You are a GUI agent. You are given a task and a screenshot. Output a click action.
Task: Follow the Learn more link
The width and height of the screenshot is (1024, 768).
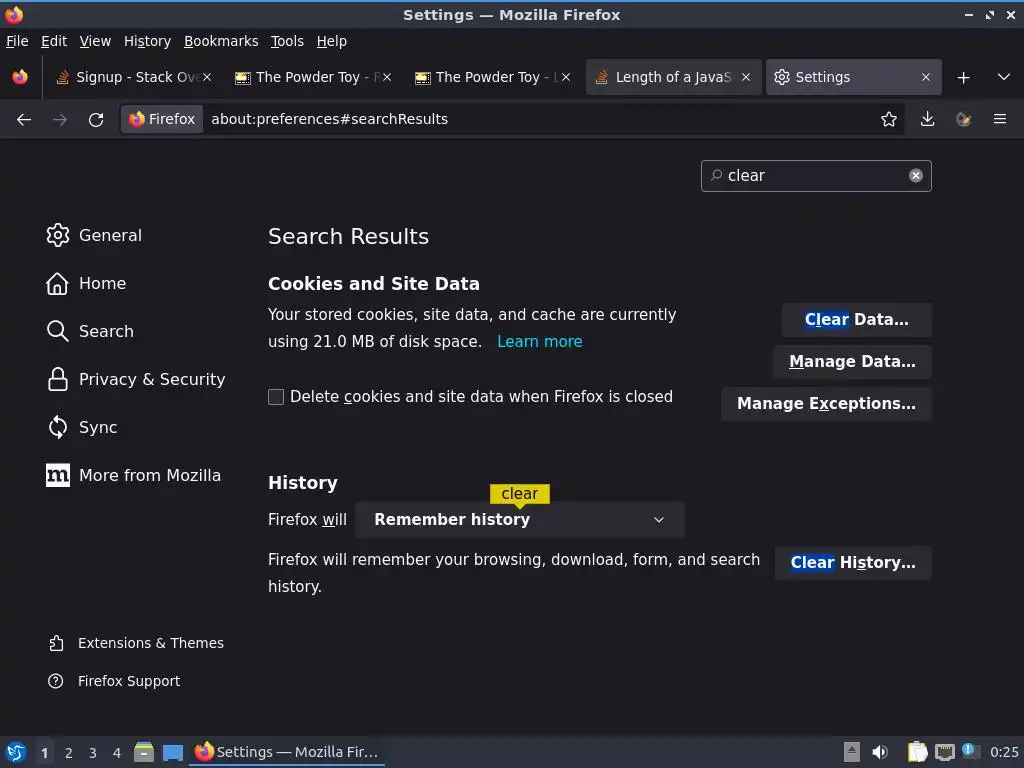[x=539, y=342]
